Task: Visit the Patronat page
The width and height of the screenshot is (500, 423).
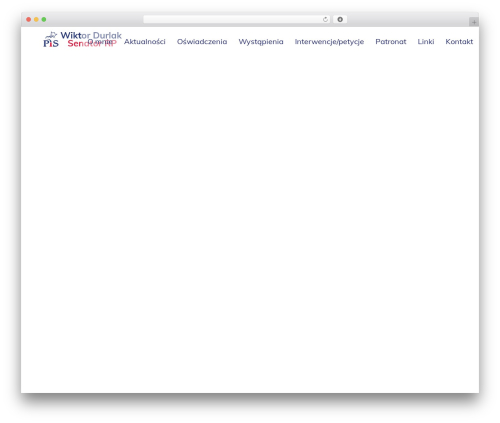Action: 391,42
